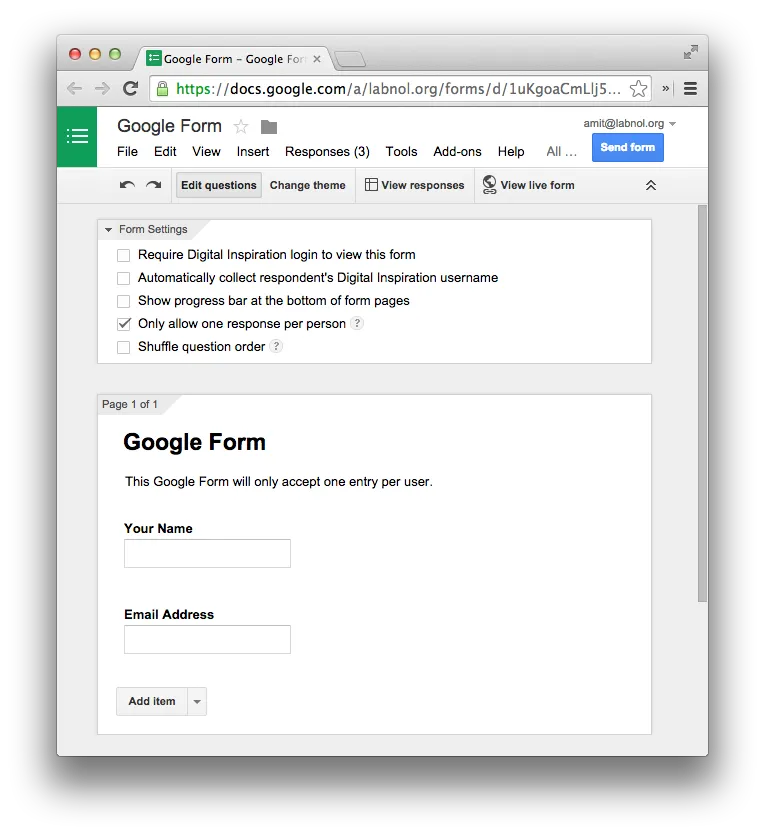This screenshot has width=765, height=835.
Task: Click View live form button
Action: (x=529, y=185)
